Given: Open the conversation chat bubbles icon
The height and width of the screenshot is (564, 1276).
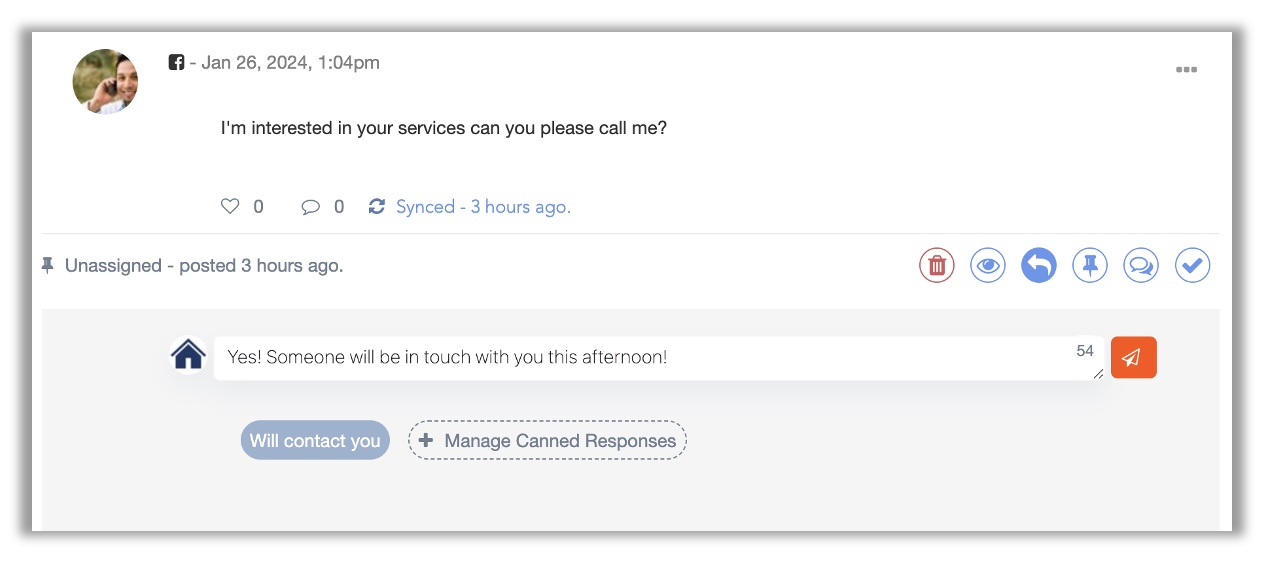Looking at the screenshot, I should [1141, 266].
